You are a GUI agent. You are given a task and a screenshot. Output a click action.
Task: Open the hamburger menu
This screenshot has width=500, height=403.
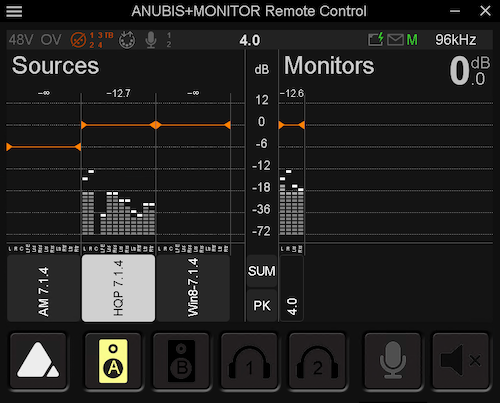pos(14,11)
